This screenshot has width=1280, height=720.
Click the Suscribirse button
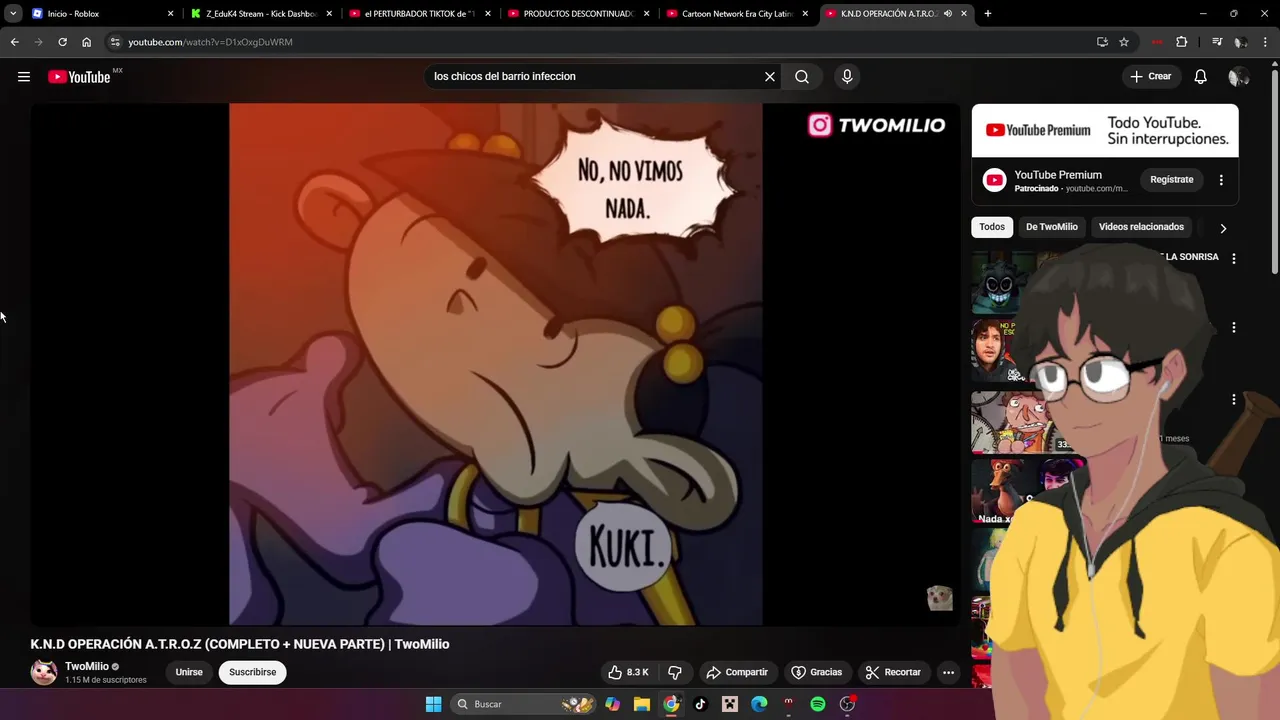[x=252, y=672]
